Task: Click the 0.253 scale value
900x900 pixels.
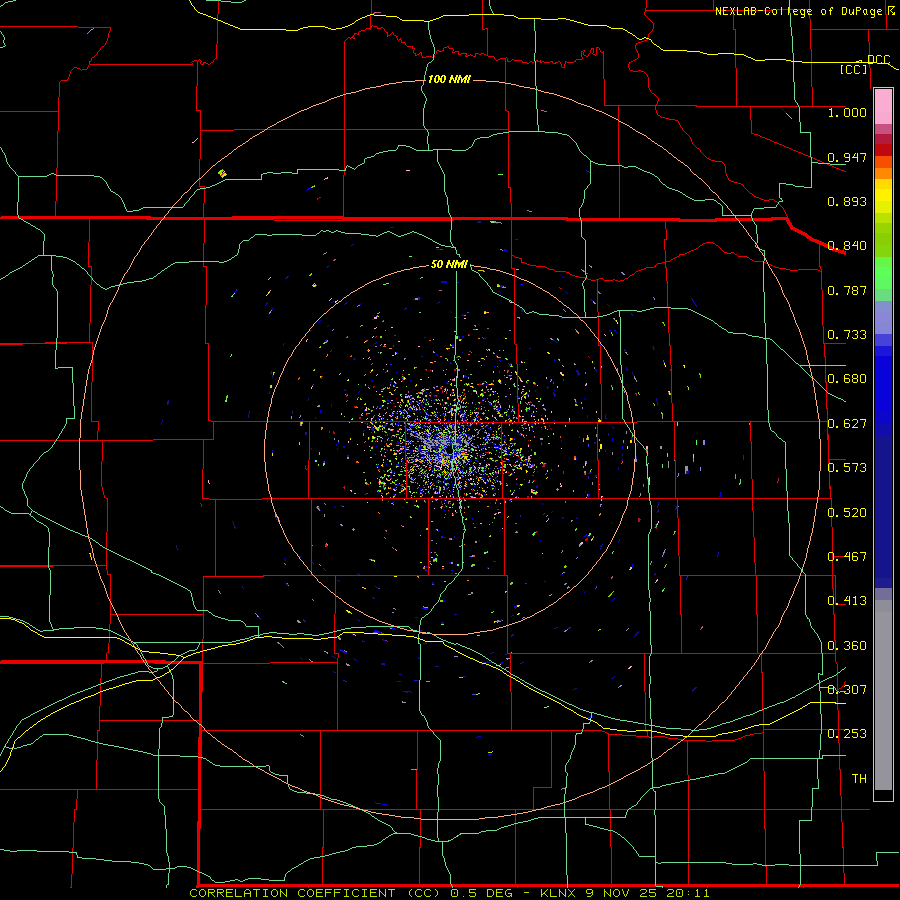Action: point(847,734)
